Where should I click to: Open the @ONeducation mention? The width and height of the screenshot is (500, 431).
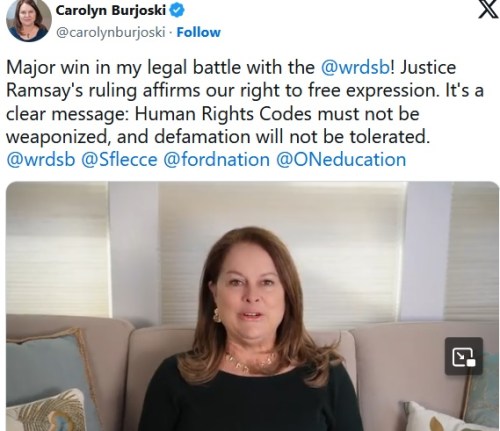[x=341, y=159]
